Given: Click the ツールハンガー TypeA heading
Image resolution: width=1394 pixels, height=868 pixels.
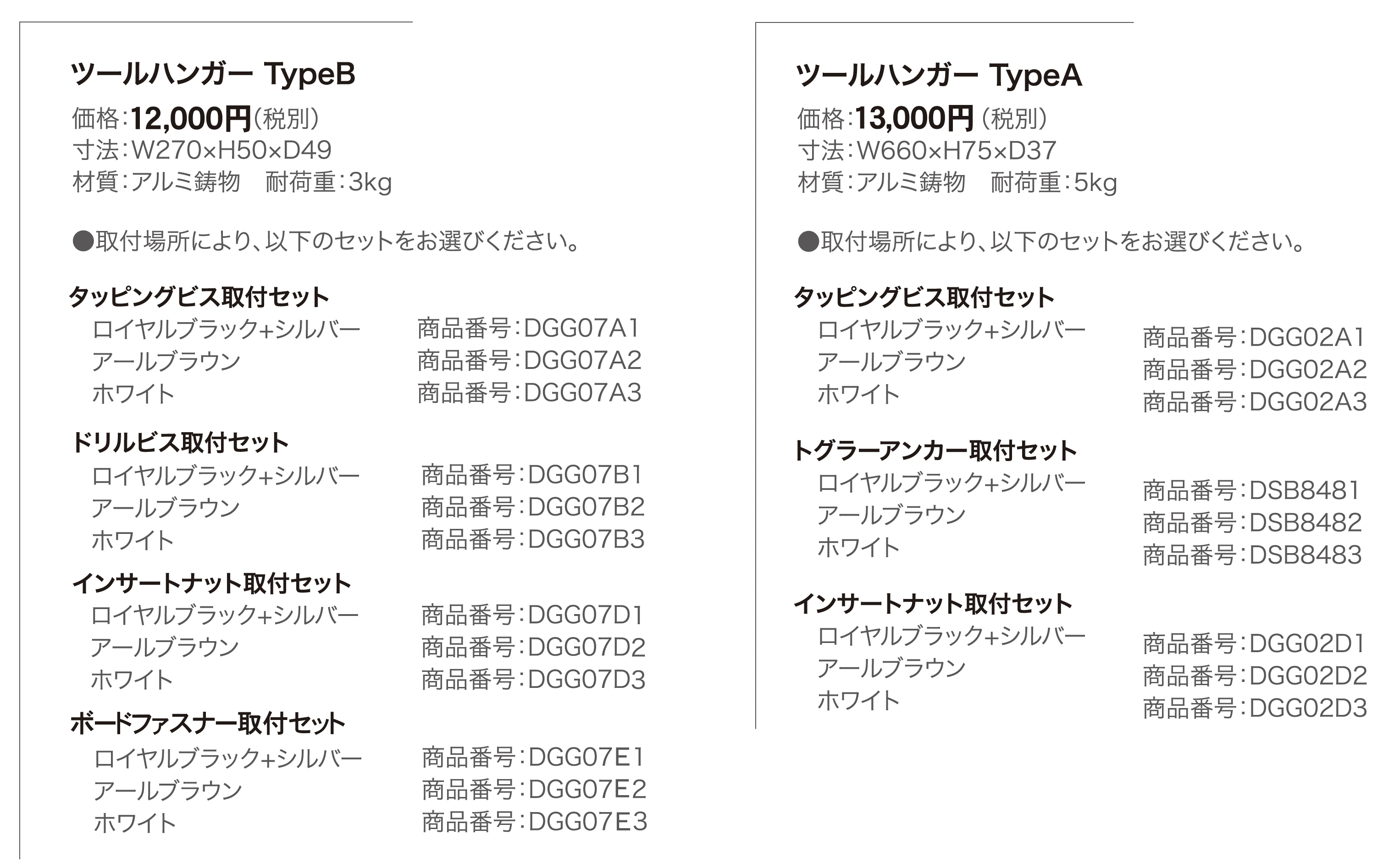Looking at the screenshot, I should 939,76.
